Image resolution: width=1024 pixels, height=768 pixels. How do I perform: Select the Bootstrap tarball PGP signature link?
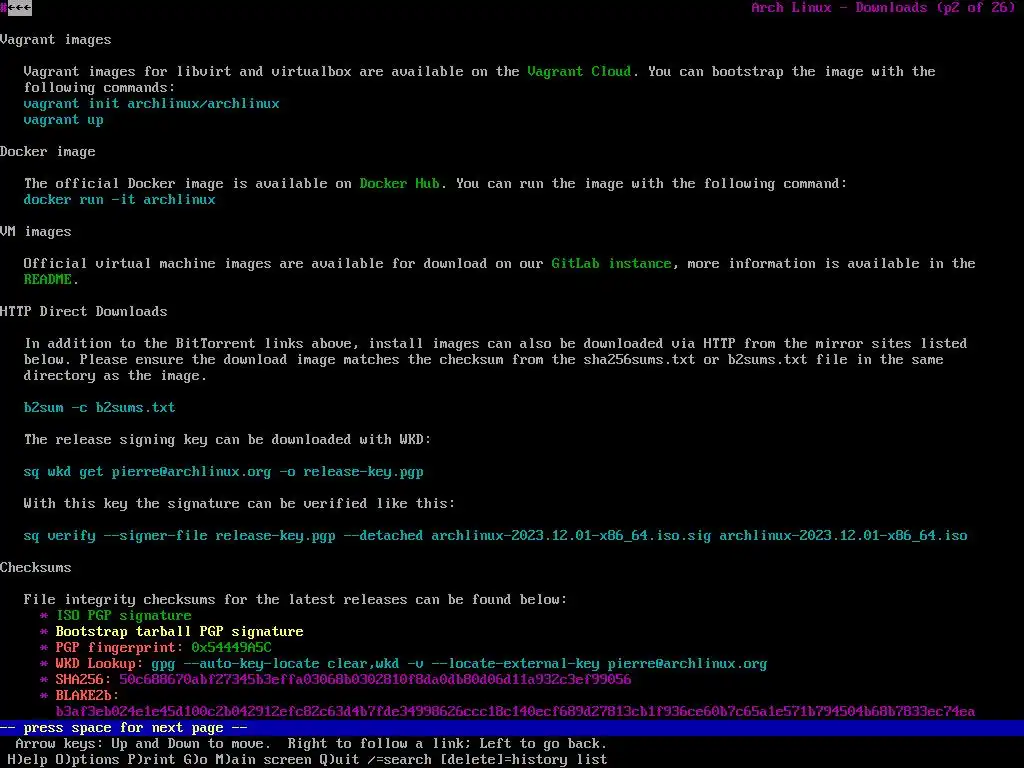click(180, 632)
